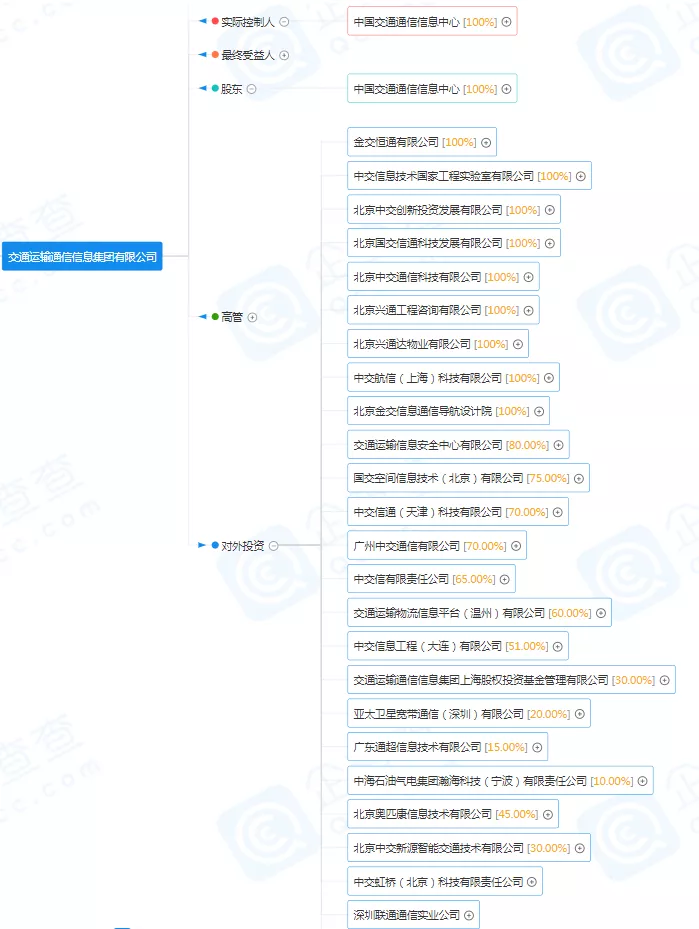Open 中交信有限责任公司 link
This screenshot has height=929, width=699.
(x=401, y=579)
